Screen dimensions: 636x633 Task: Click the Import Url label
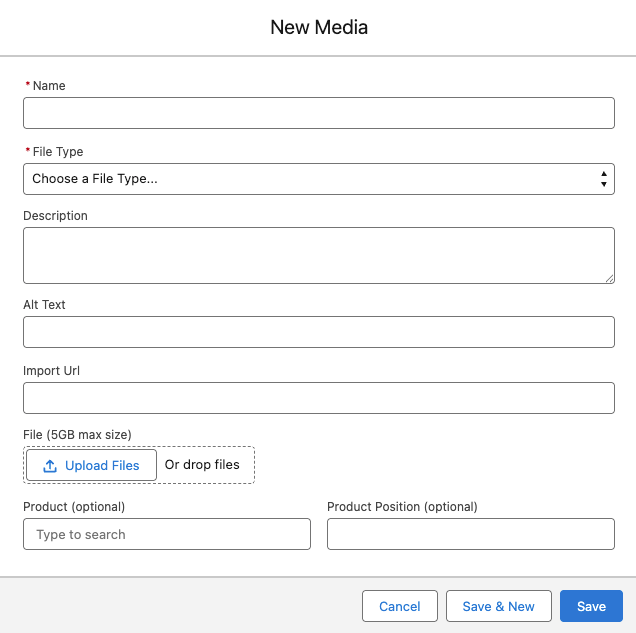(x=51, y=371)
